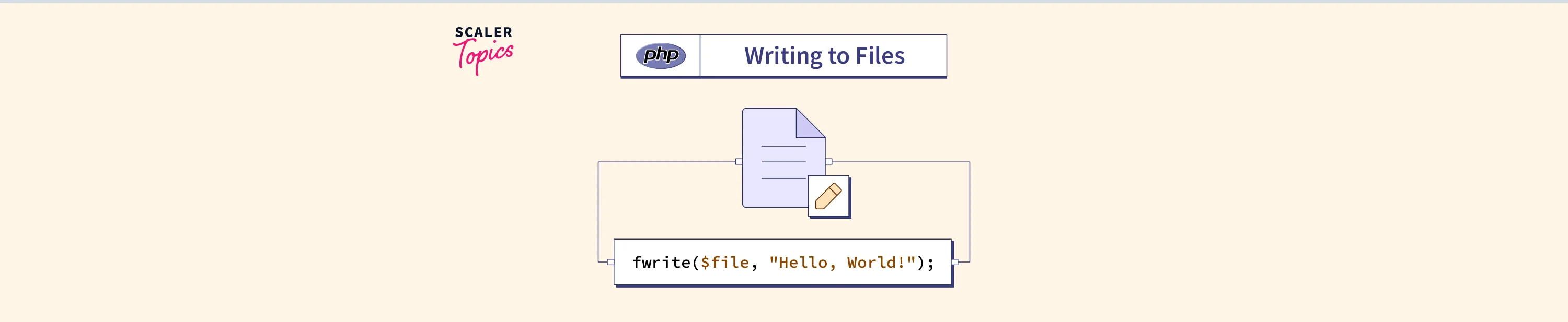1568x322 pixels.
Task: Click the SCALER wordmark text
Action: click(483, 32)
